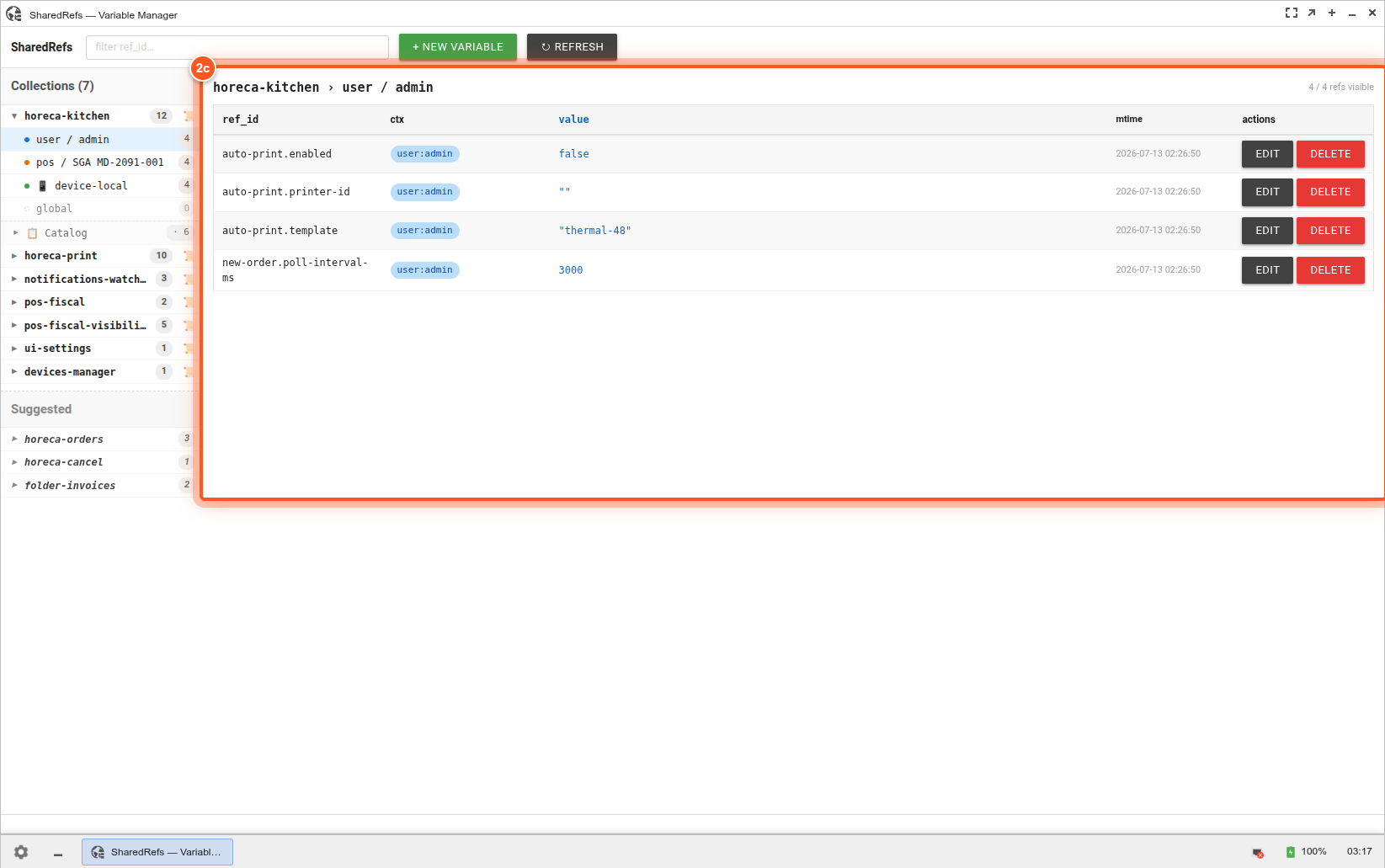Edit the auto-print.enabled variable

pyautogui.click(x=1267, y=154)
